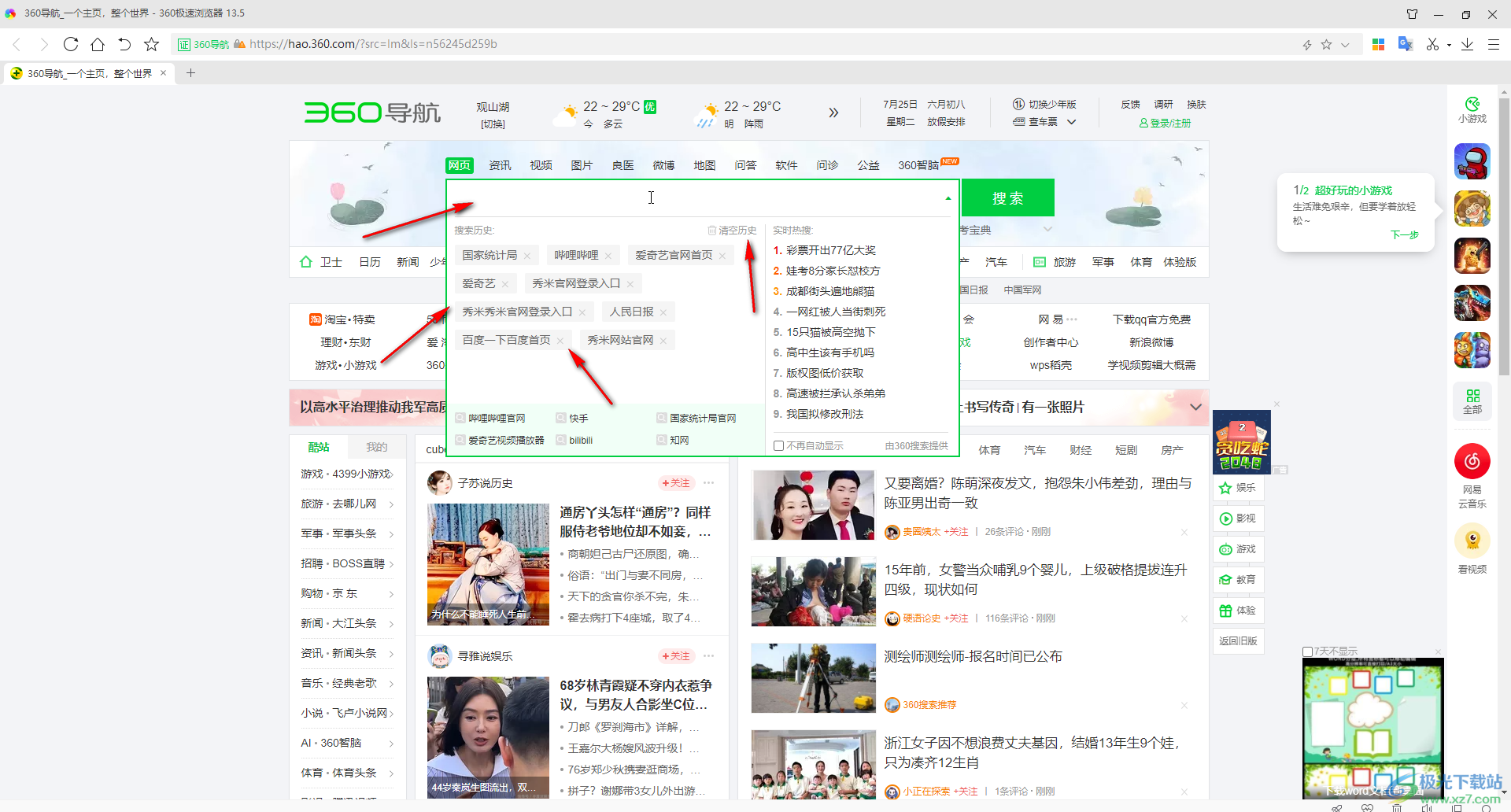This screenshot has height=812, width=1511.
Task: Open the 娱乐 category button
Action: [1239, 488]
